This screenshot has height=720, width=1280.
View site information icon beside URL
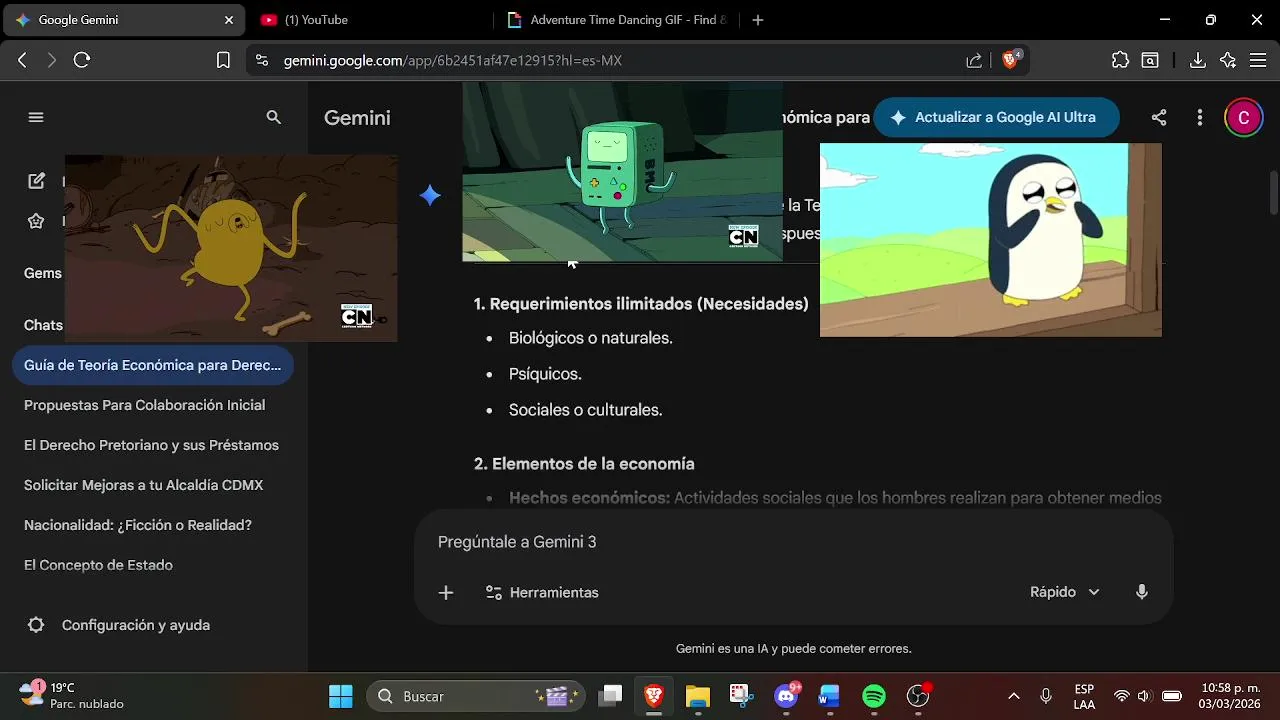[262, 60]
